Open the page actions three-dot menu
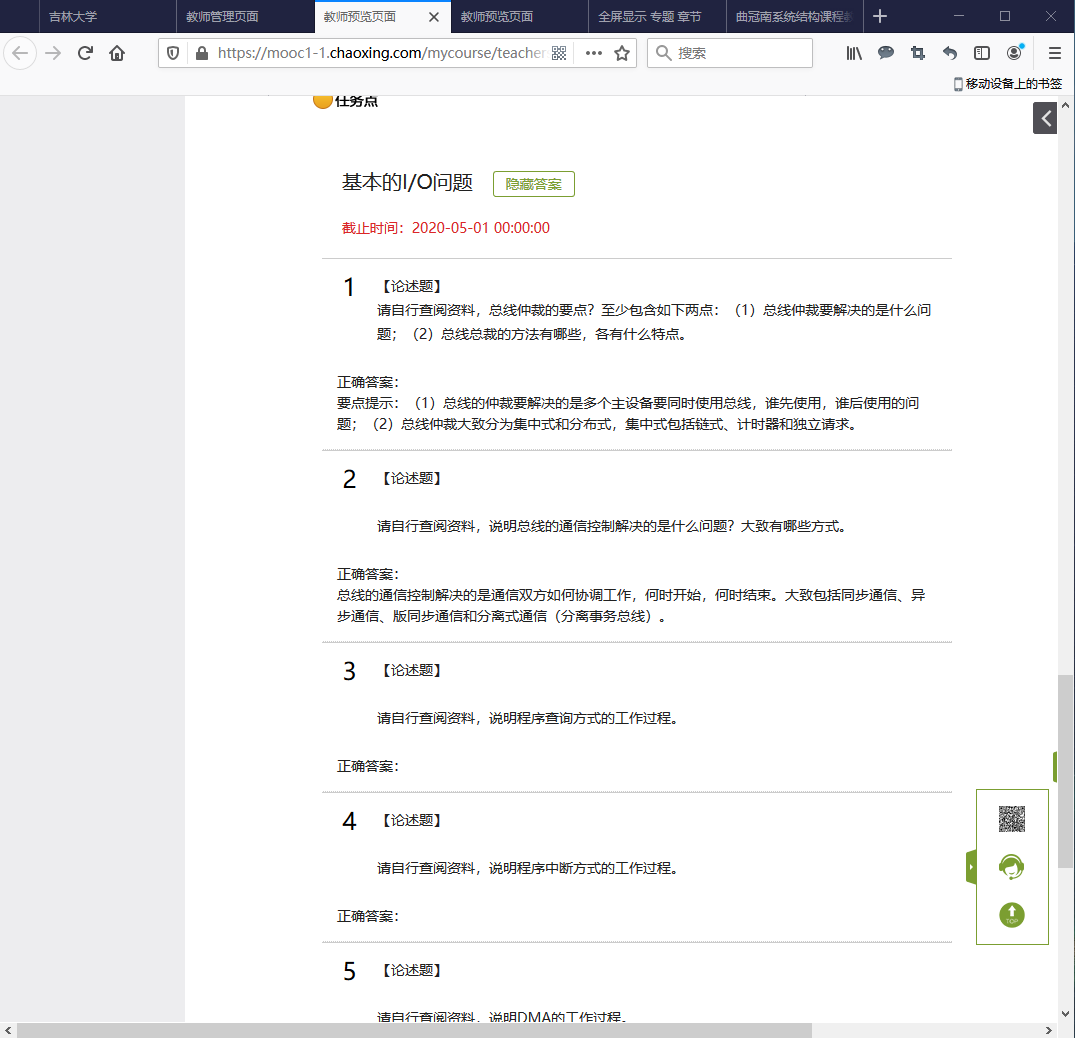The height and width of the screenshot is (1038, 1075). (593, 53)
